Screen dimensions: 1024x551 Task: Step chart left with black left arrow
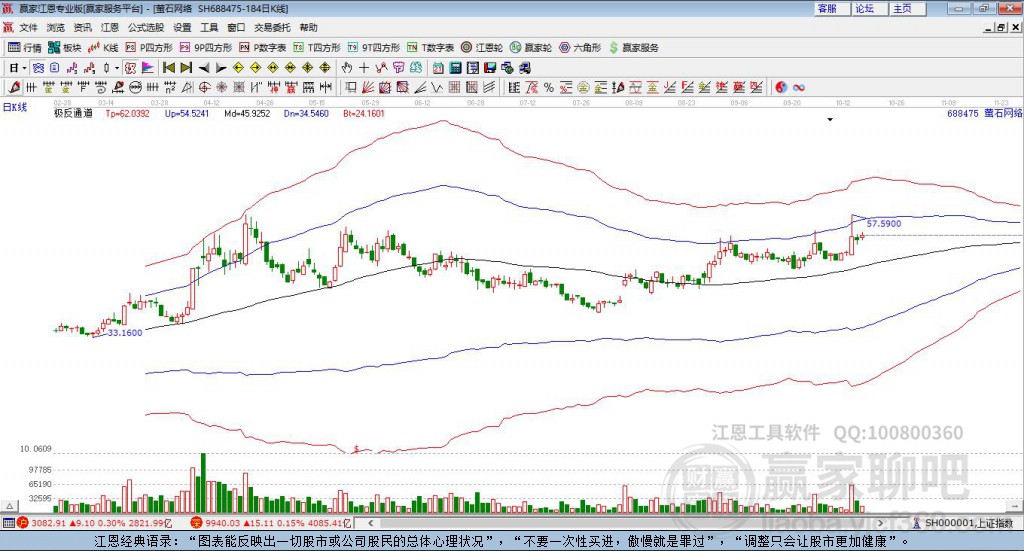[x=204, y=67]
